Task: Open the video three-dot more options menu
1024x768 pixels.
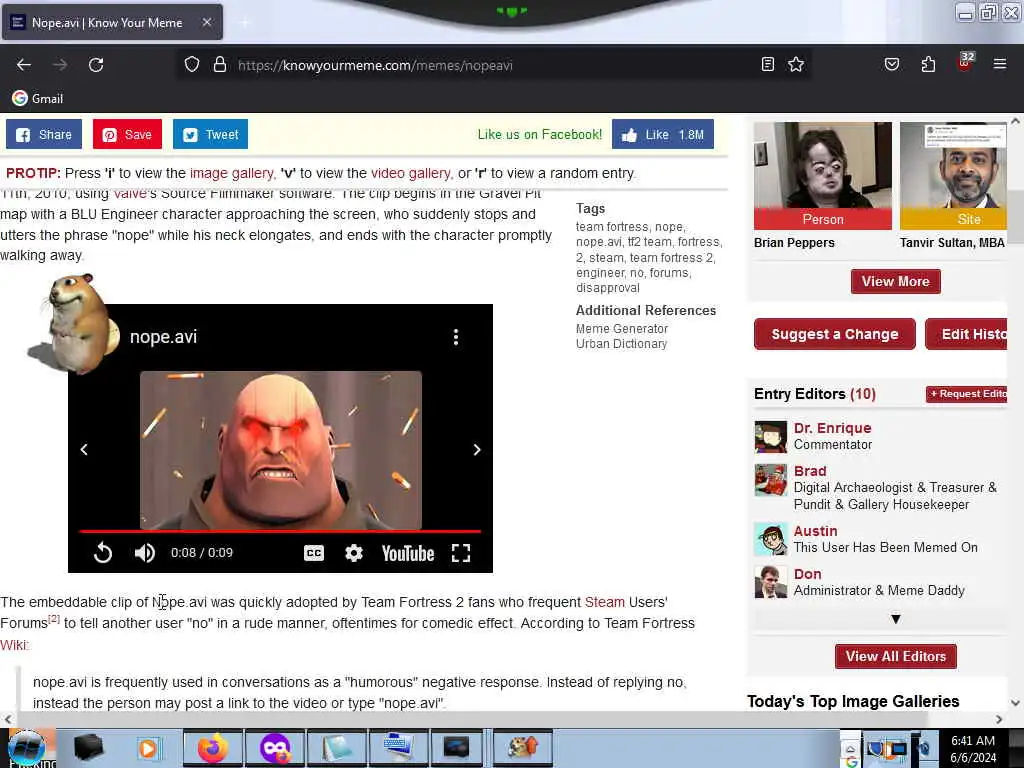Action: (456, 337)
